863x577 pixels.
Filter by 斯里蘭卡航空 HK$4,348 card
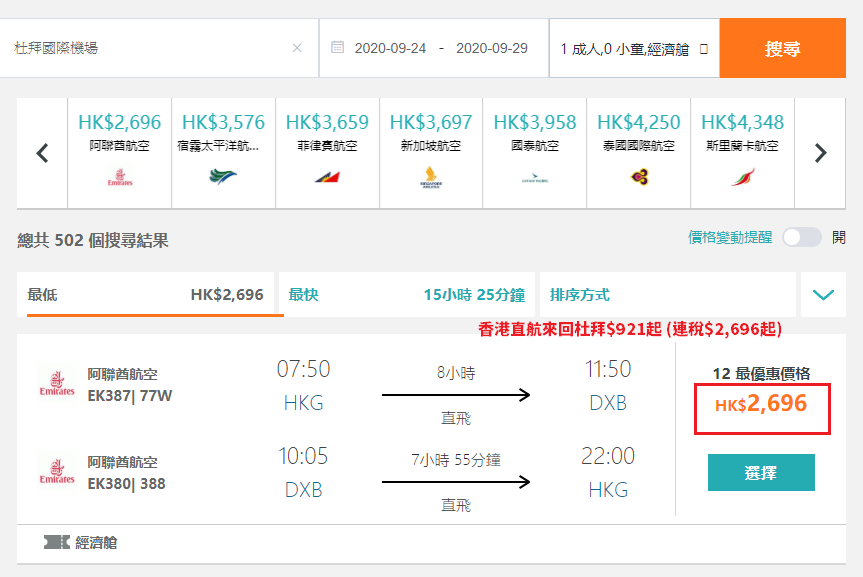pyautogui.click(x=742, y=153)
